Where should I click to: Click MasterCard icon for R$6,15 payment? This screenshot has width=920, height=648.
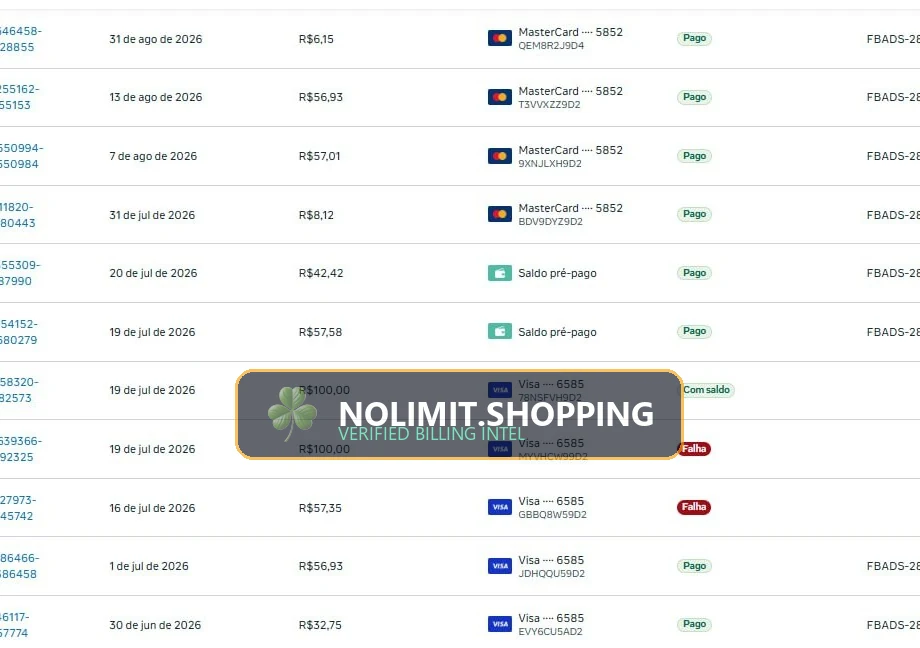pyautogui.click(x=500, y=38)
